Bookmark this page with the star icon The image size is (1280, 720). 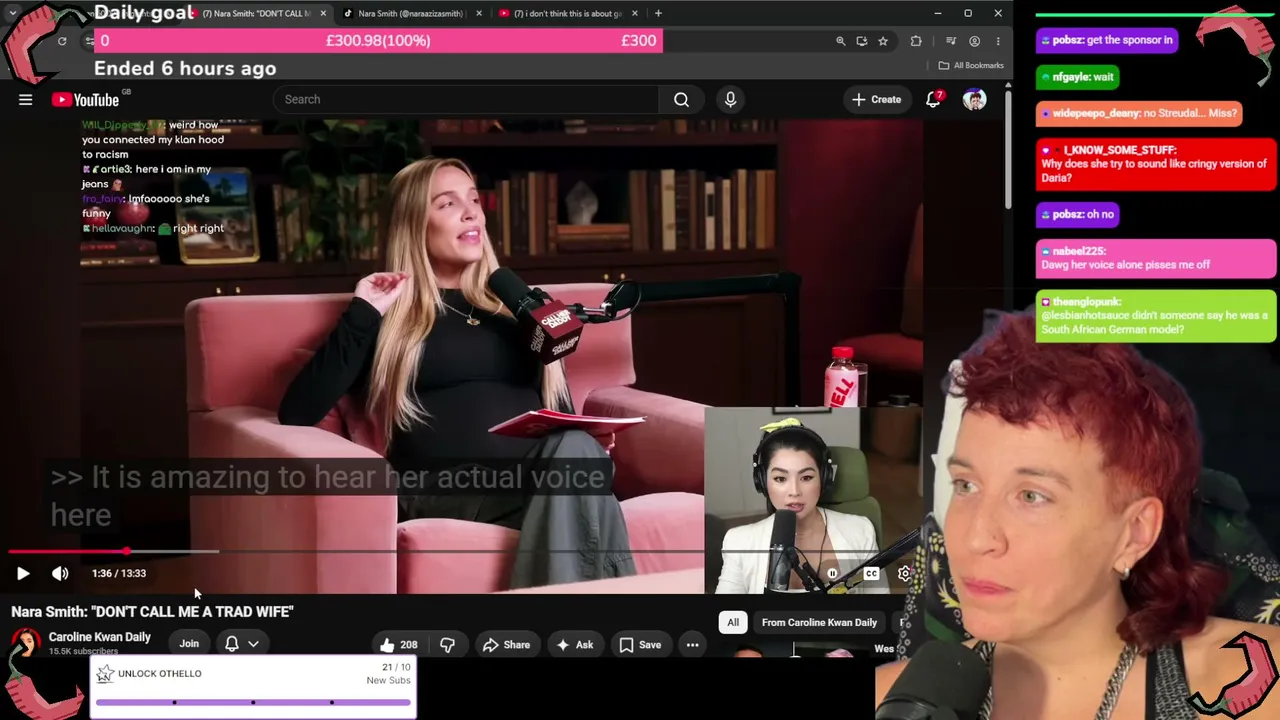click(883, 41)
